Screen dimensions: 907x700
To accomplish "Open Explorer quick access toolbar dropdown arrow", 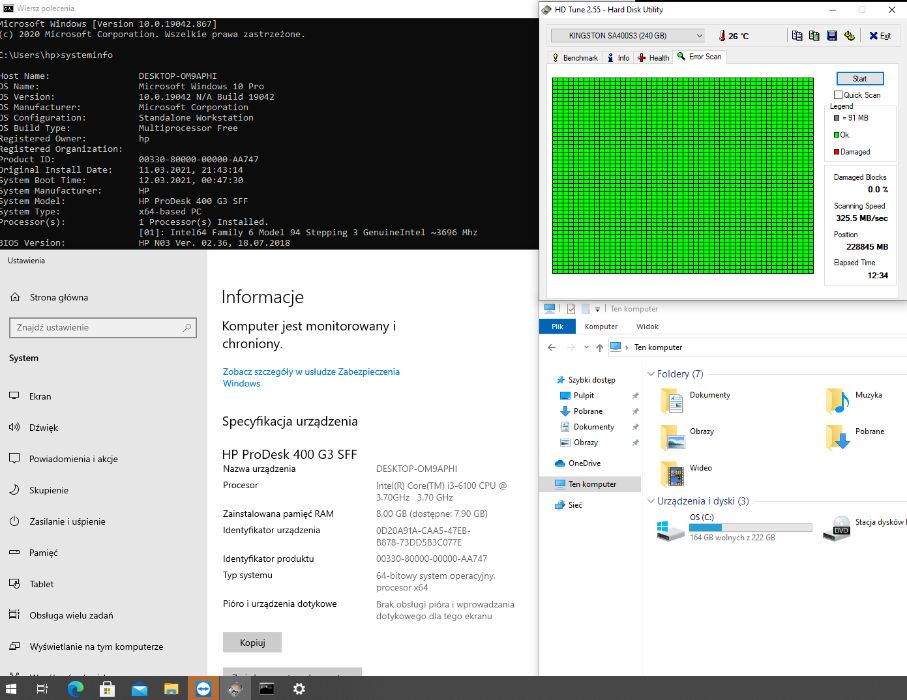I will pyautogui.click(x=598, y=310).
